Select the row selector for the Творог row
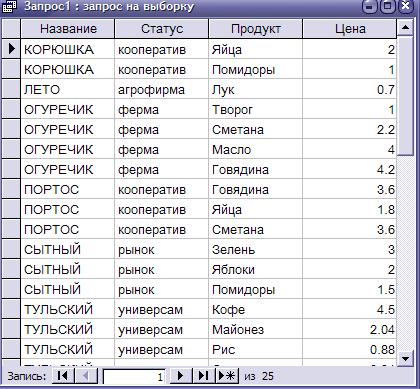Screen dimensions: 420x389 11,109
